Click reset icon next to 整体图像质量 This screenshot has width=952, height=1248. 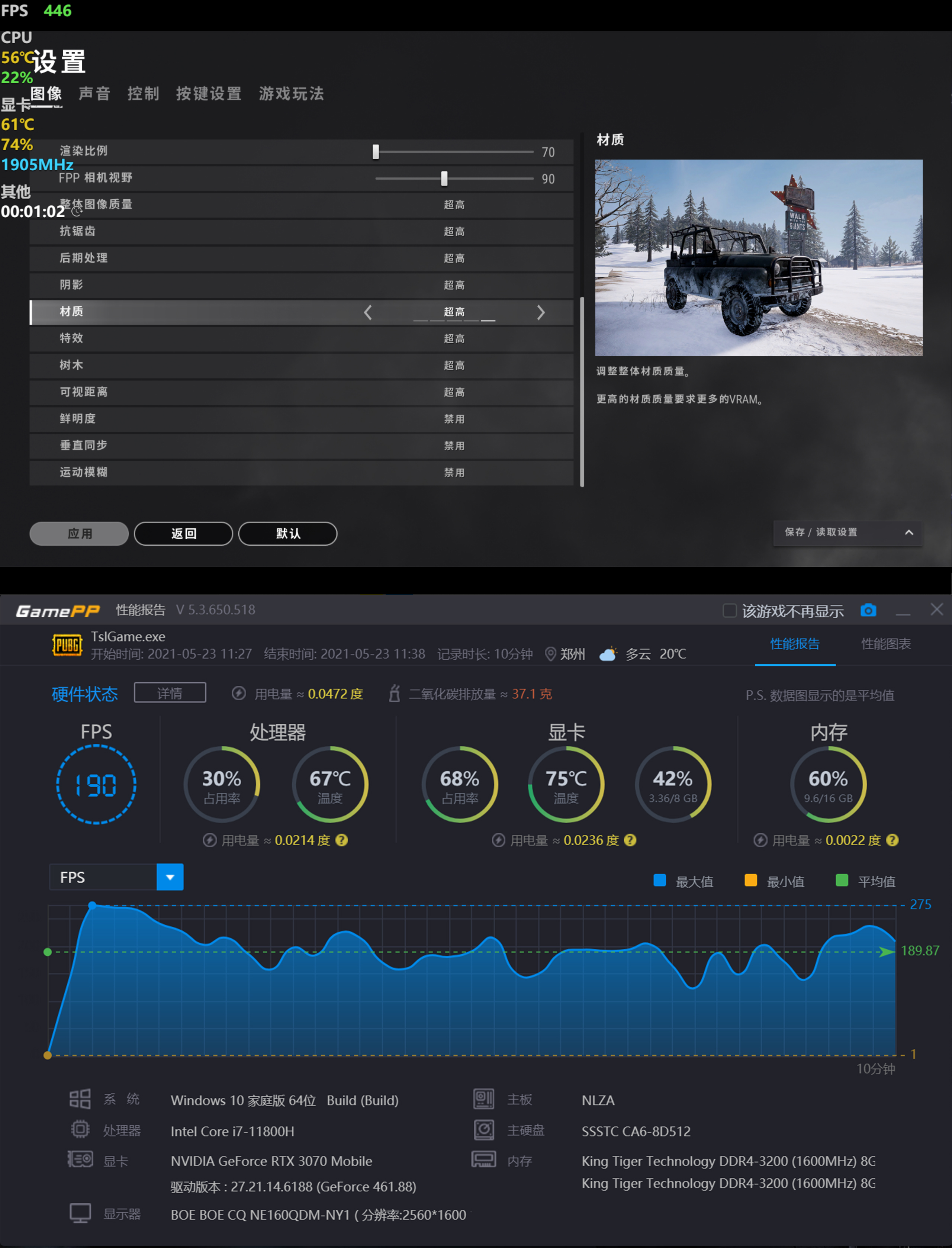tap(77, 211)
